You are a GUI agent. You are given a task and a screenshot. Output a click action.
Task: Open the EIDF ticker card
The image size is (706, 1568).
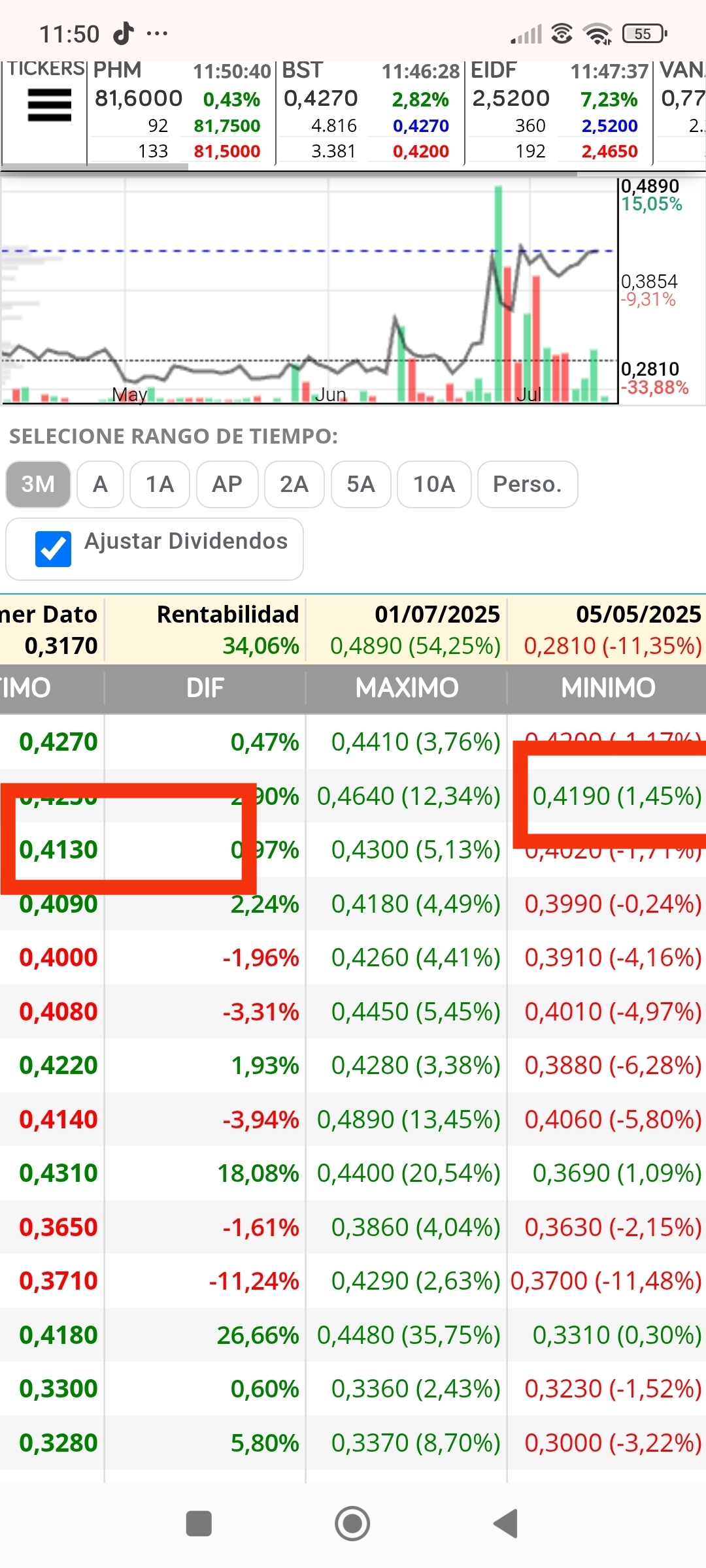[559, 112]
